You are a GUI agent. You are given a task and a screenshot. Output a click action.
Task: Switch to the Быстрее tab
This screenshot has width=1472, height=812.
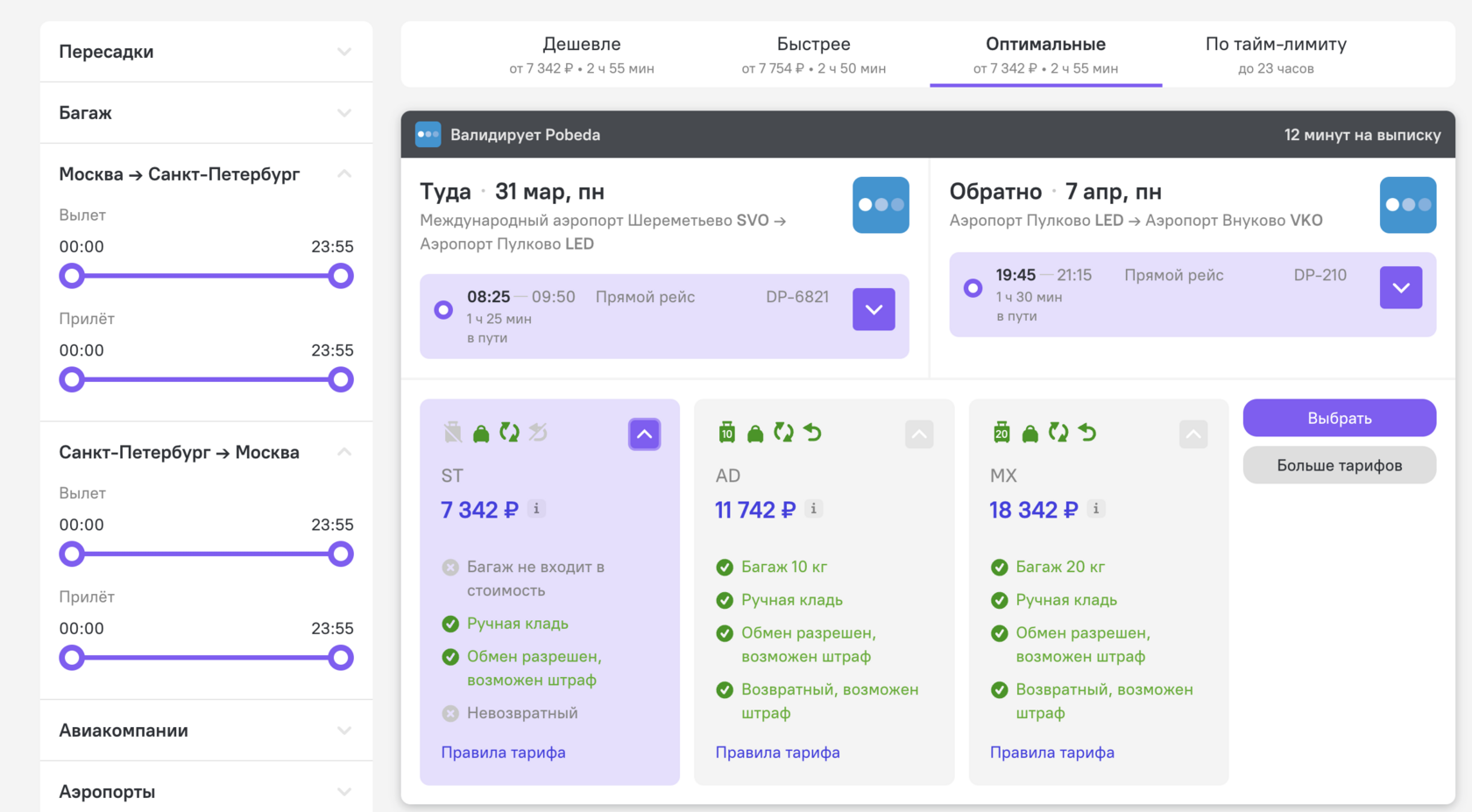[814, 54]
